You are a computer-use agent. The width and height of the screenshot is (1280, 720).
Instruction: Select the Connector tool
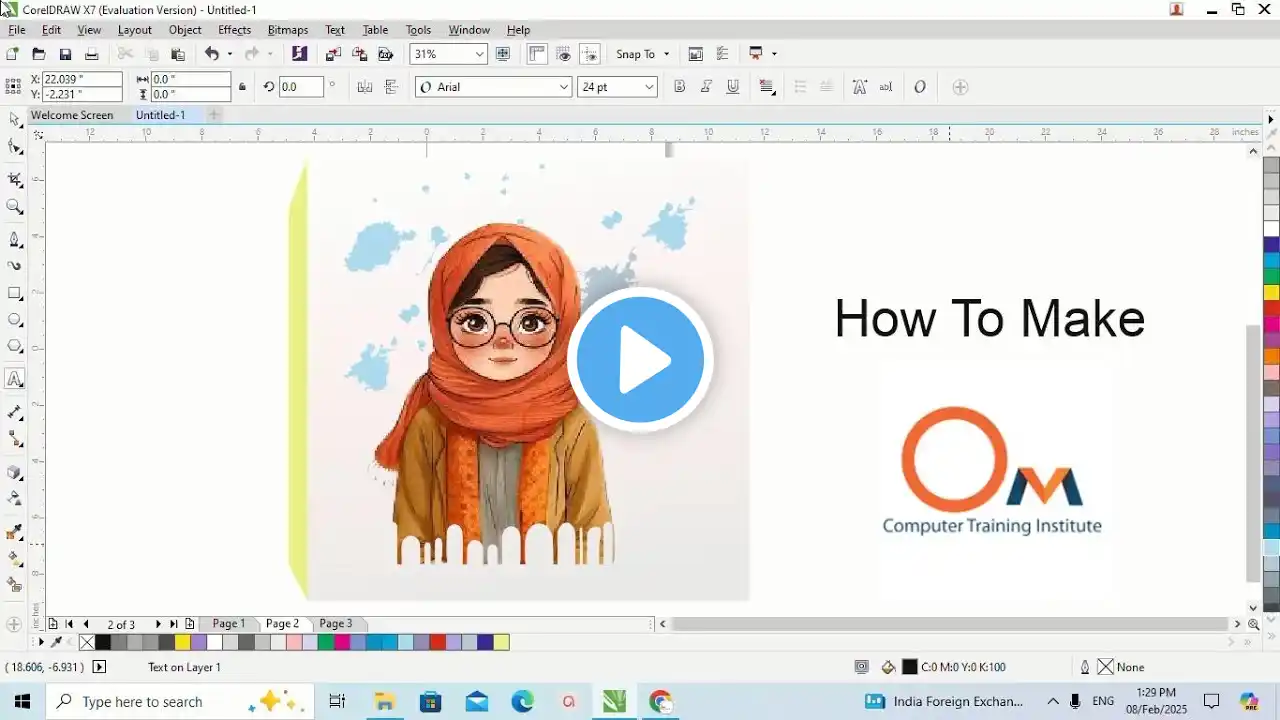[14, 439]
